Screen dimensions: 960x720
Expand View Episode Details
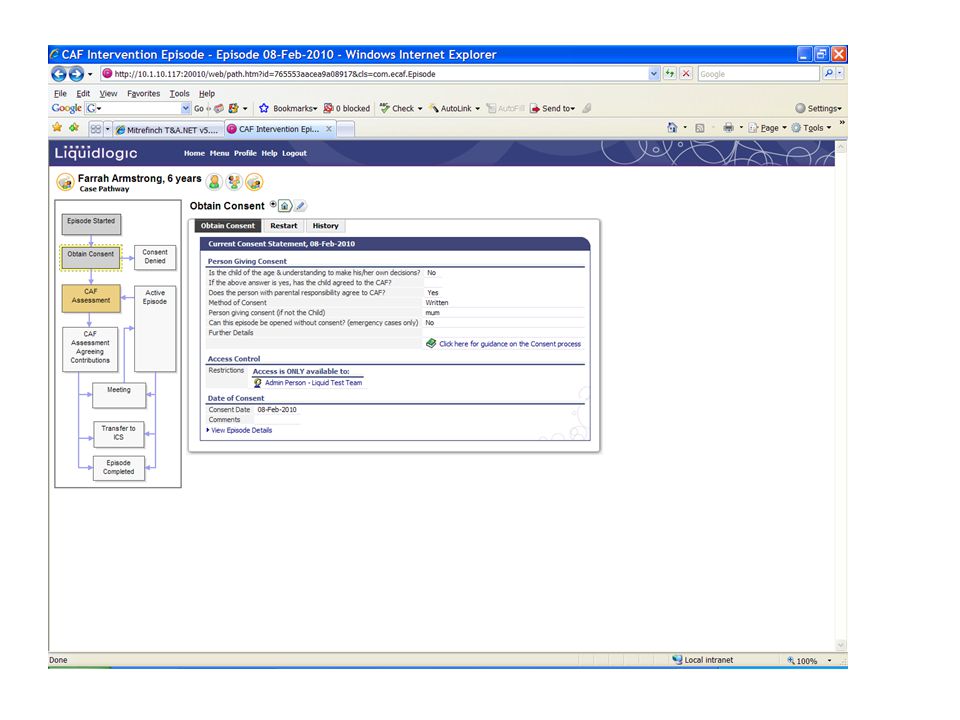pos(239,430)
